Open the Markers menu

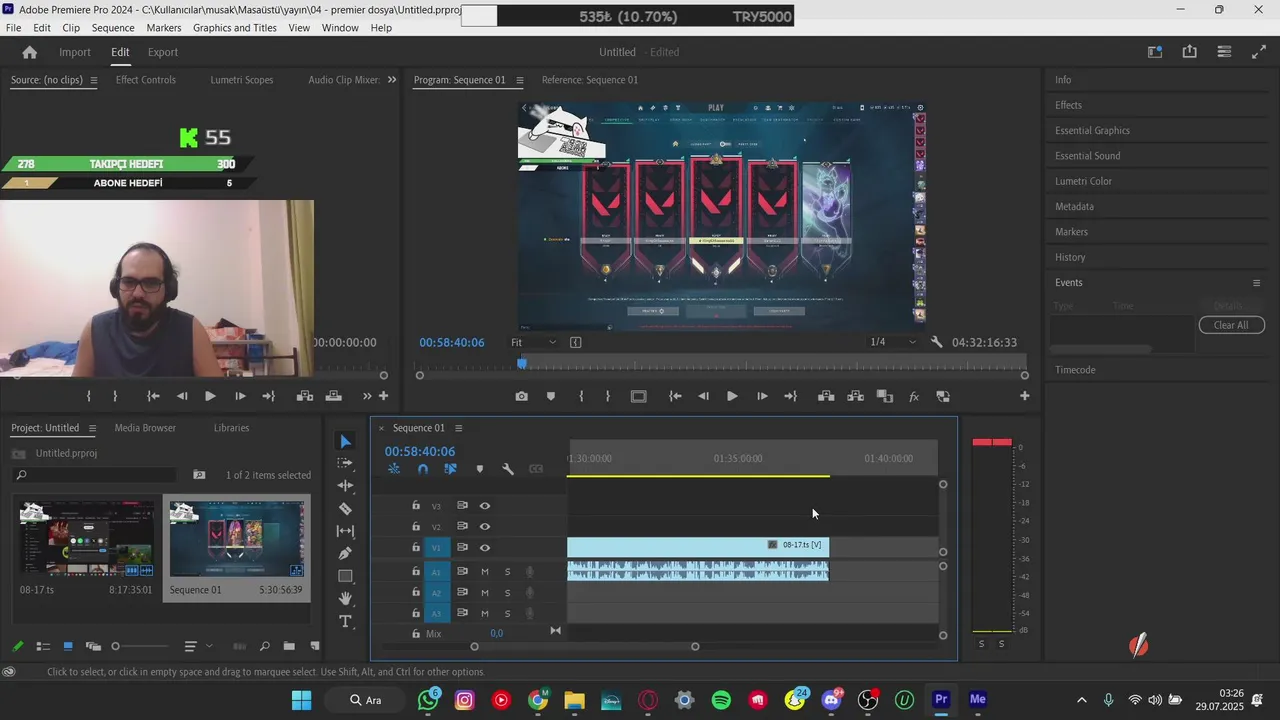pos(164,28)
